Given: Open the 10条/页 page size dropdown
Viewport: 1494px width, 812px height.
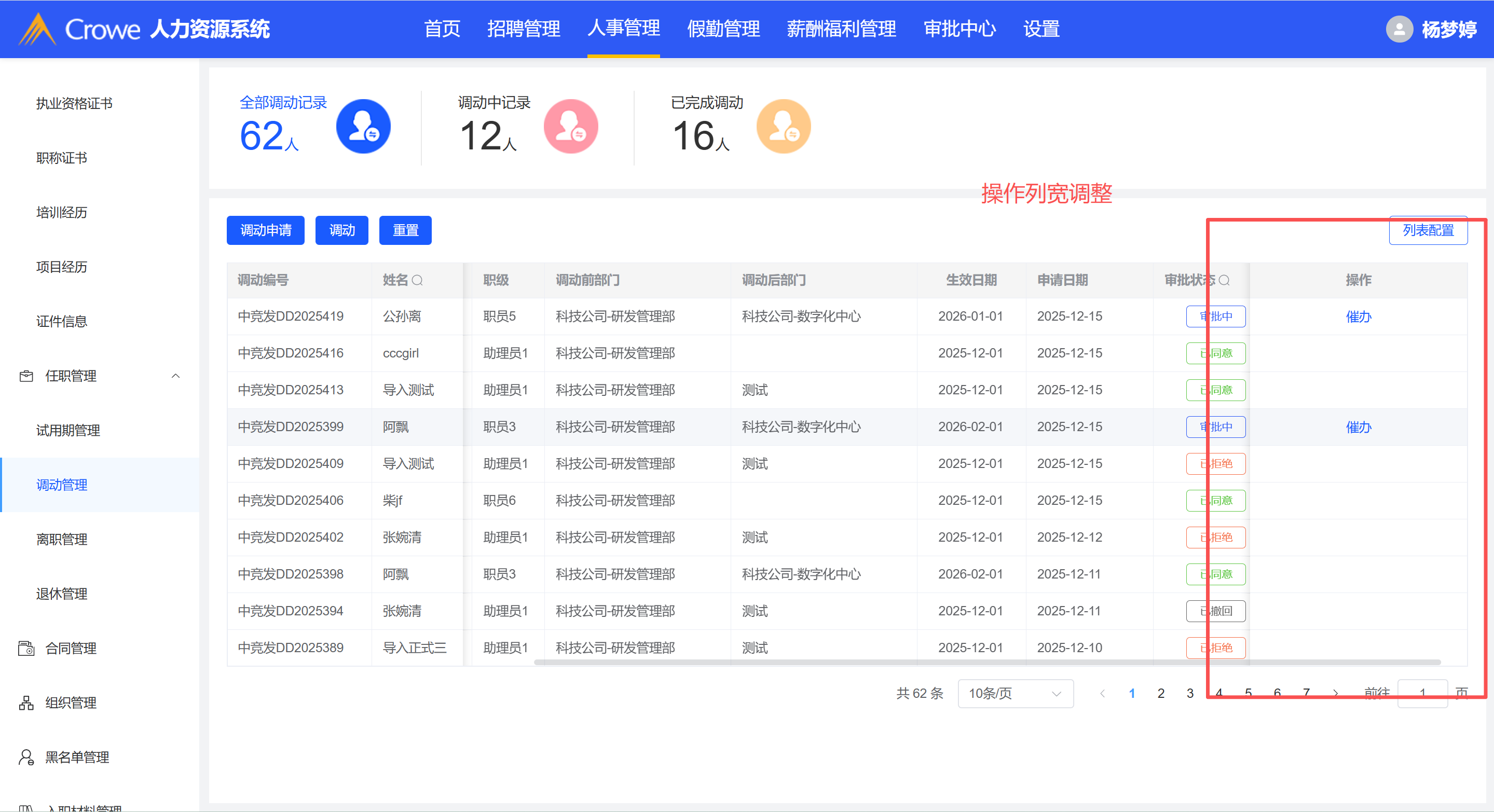Looking at the screenshot, I should coord(1015,694).
